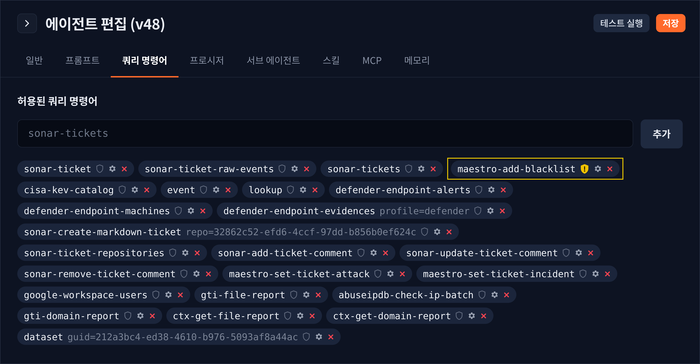Viewport: 700px width, 364px height.
Task: Click the 추가 button
Action: (x=661, y=134)
